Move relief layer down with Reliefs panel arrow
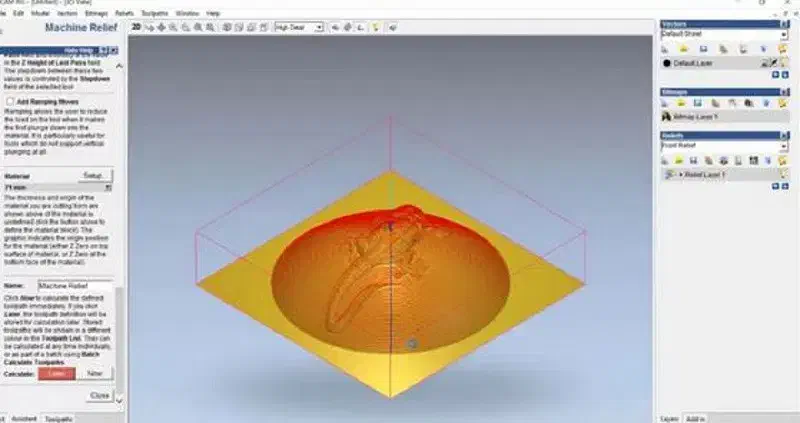Image resolution: width=800 pixels, height=423 pixels. click(x=785, y=187)
